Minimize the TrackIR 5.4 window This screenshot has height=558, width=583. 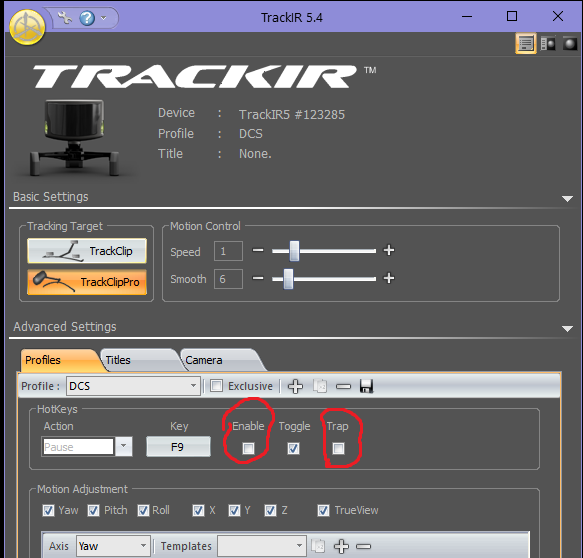(x=467, y=16)
